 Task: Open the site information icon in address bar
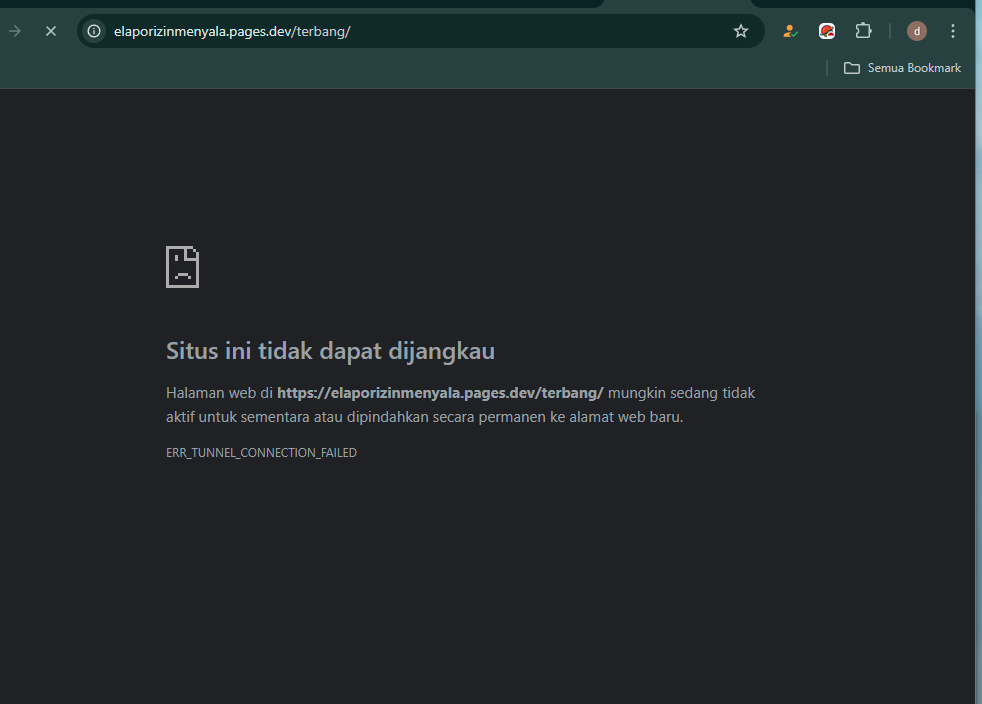[x=94, y=31]
